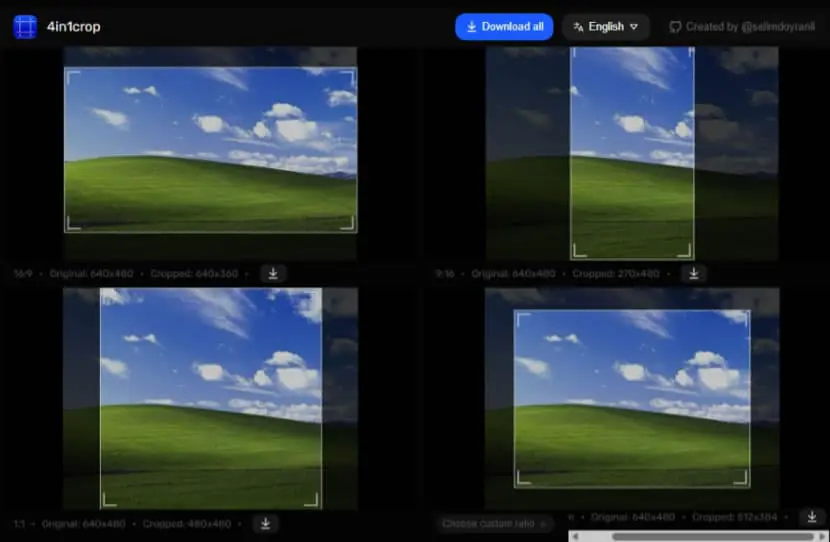This screenshot has height=542, width=830.
Task: Download the 1:1 cropped image
Action: [x=266, y=523]
